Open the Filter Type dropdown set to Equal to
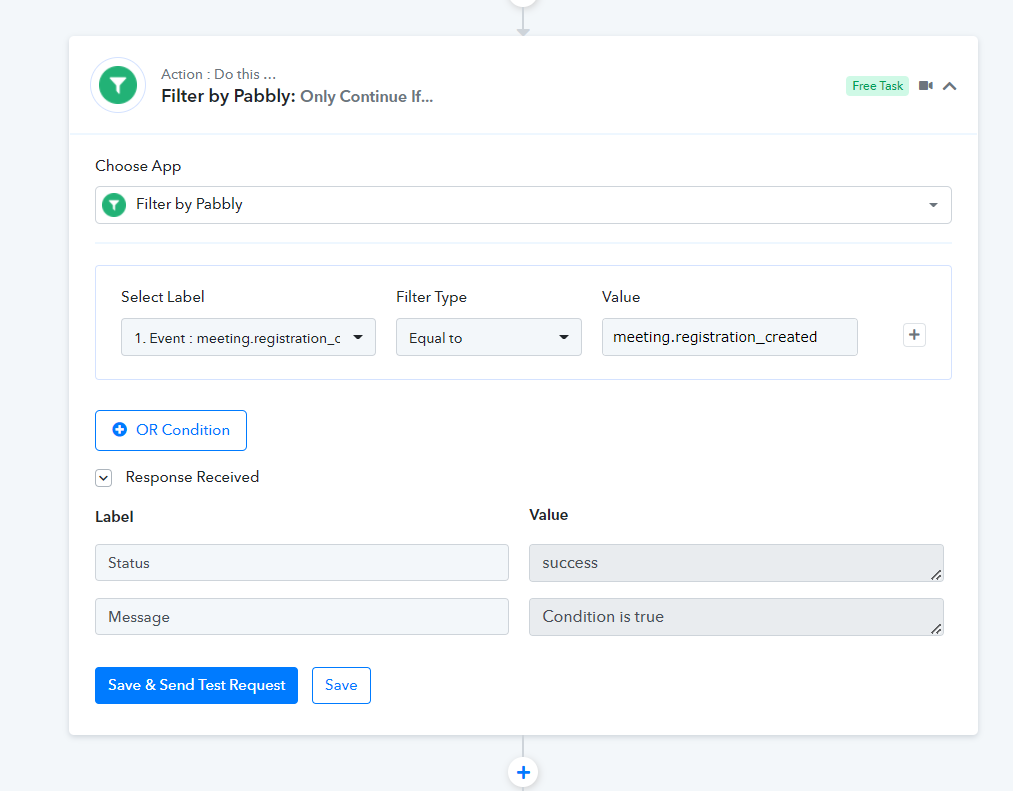 tap(488, 337)
